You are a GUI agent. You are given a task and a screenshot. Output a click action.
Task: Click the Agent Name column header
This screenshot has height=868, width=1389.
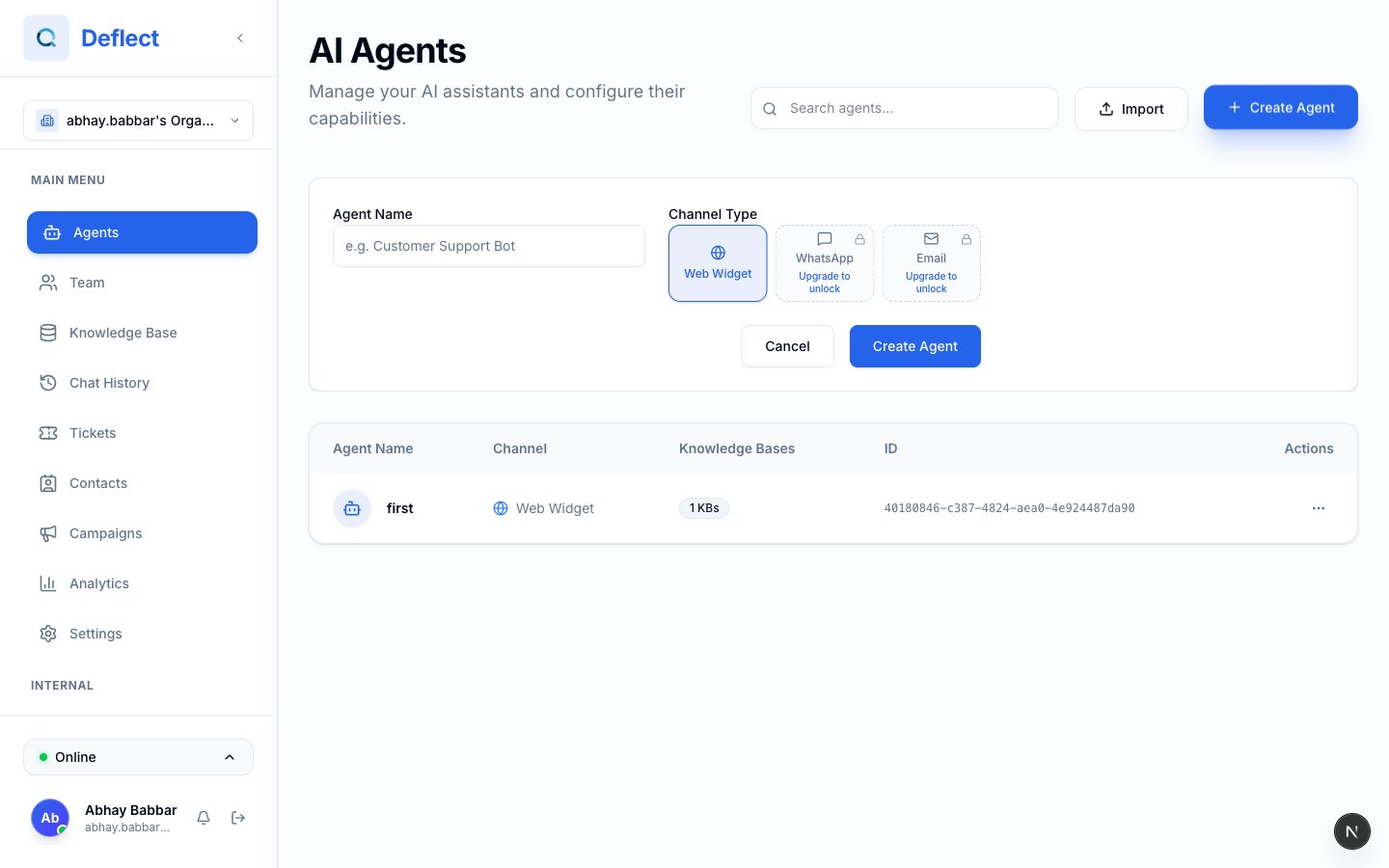373,448
